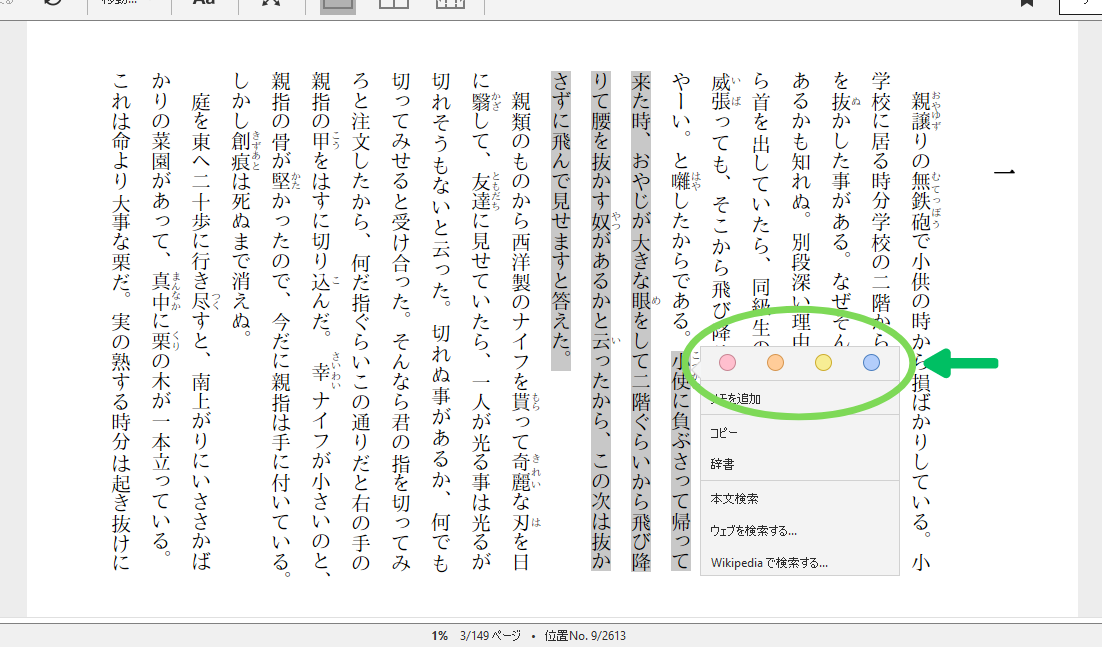Click the chapter heading '一'

click(1005, 172)
